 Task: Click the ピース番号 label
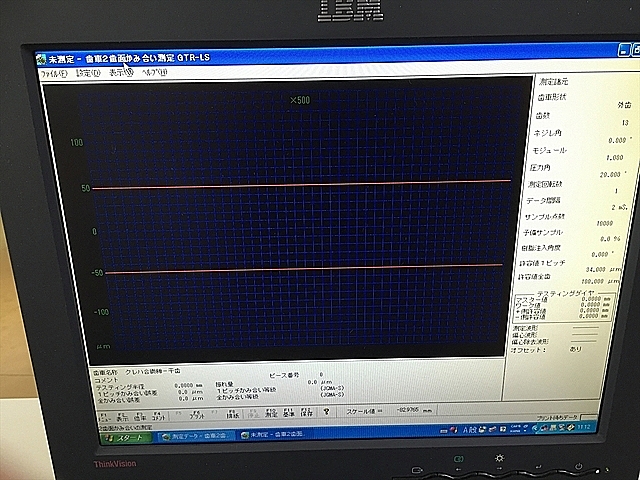(284, 375)
